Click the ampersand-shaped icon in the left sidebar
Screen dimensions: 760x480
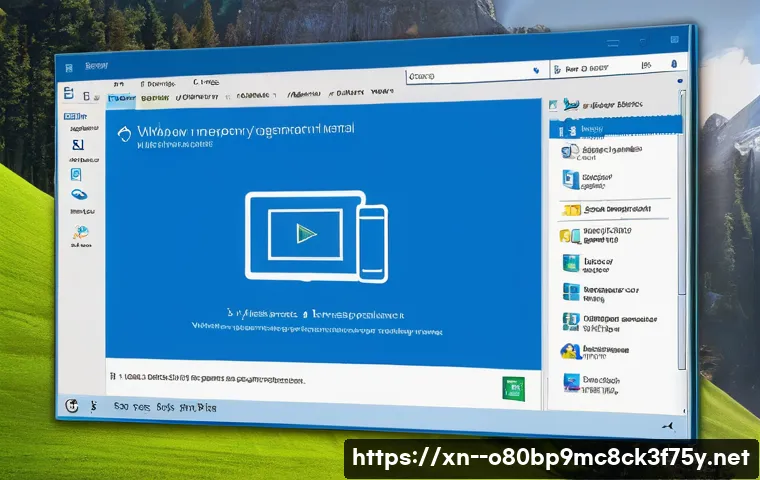pyautogui.click(x=78, y=144)
